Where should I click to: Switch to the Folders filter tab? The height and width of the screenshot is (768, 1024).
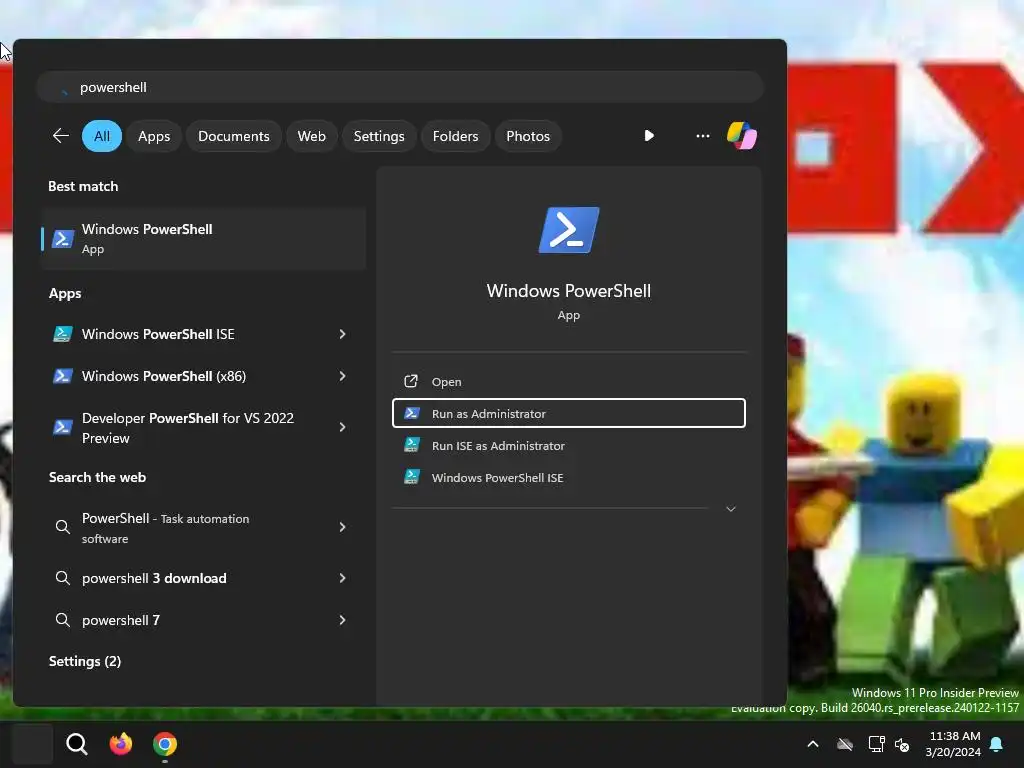pos(455,136)
